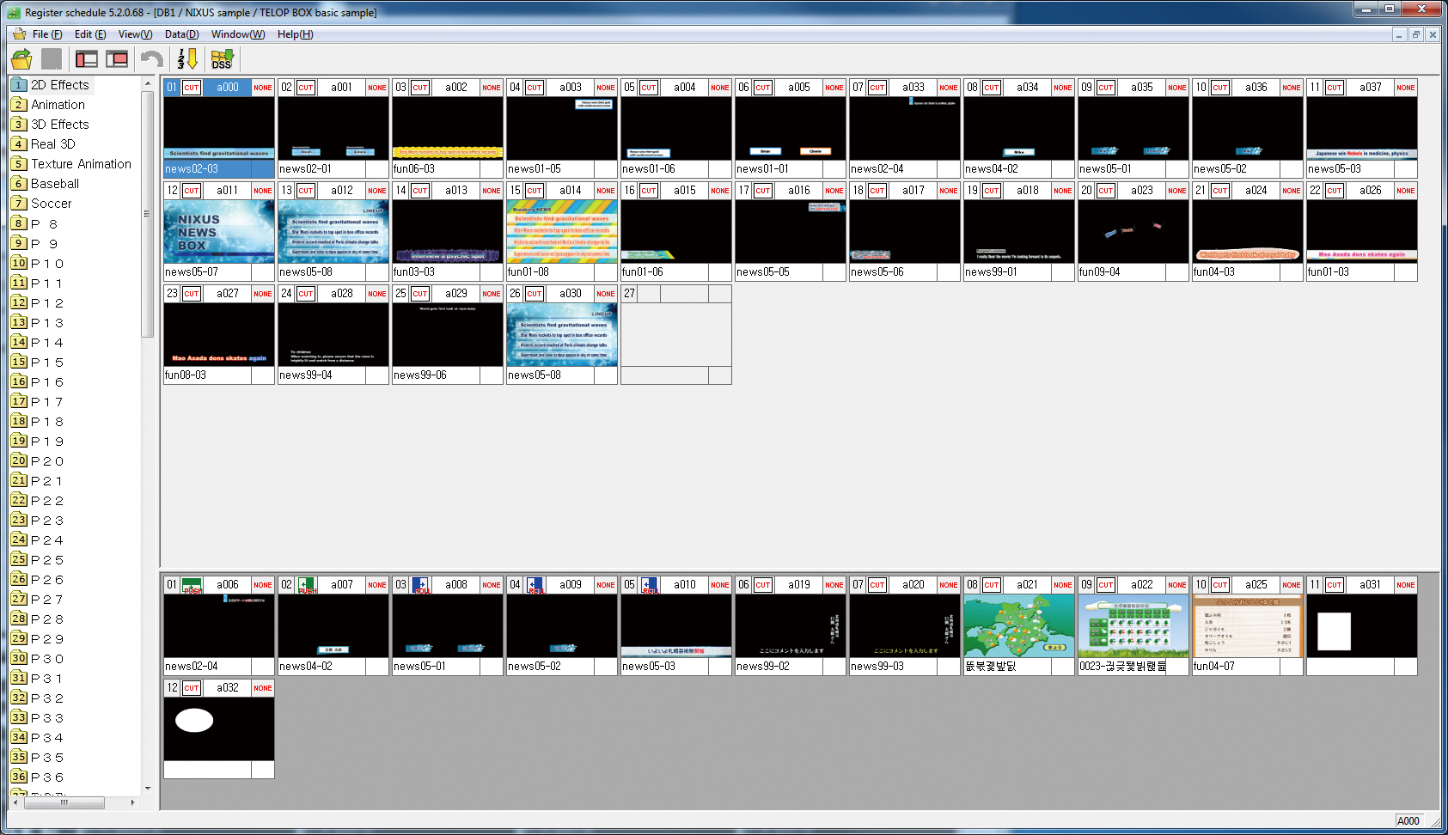Click the undo arrow toolbar icon
1448x835 pixels.
click(x=152, y=59)
